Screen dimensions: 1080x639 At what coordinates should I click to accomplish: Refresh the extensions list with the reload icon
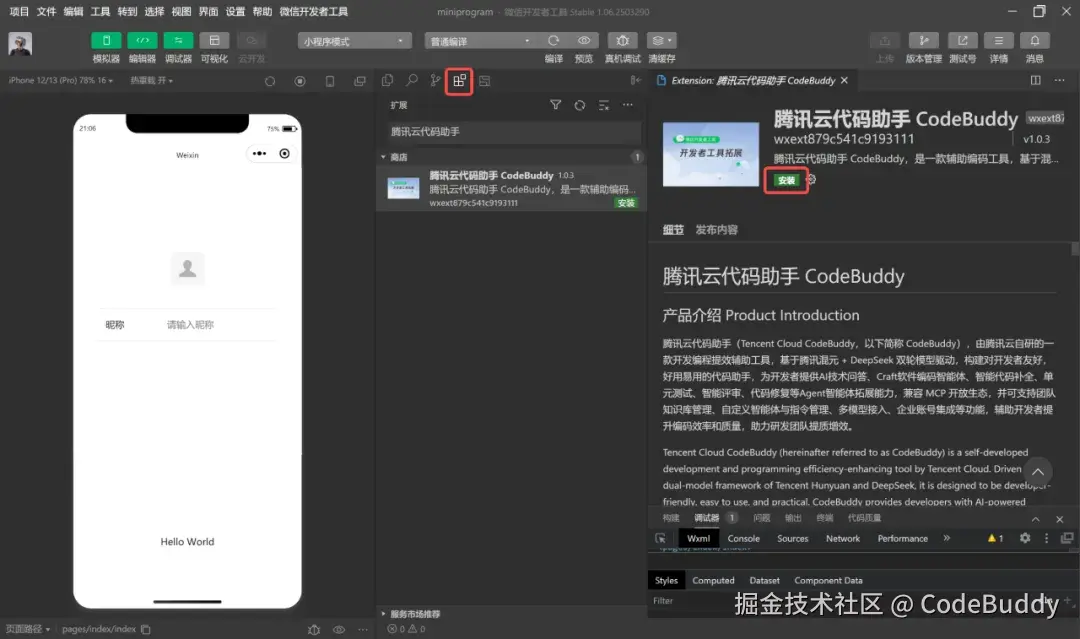[x=579, y=104]
